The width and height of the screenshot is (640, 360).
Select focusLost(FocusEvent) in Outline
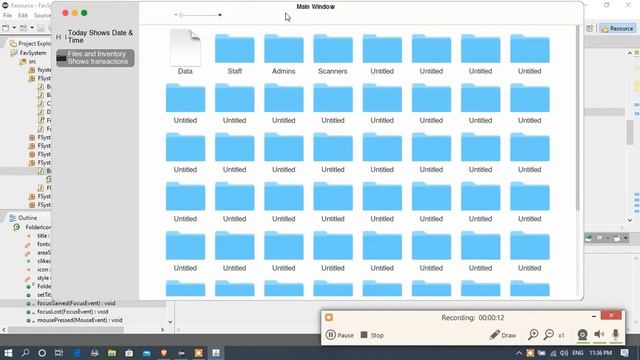(72, 312)
